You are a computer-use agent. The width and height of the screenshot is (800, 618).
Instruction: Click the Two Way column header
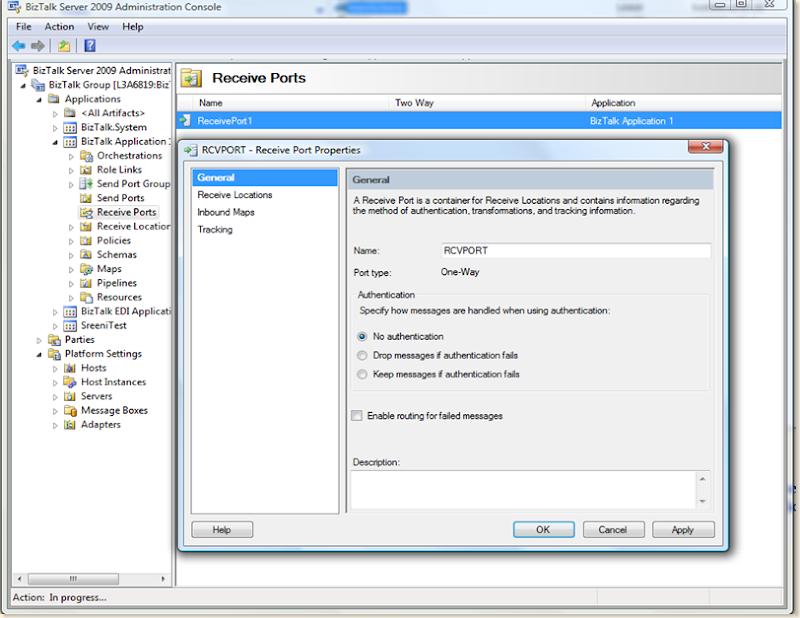pos(487,103)
